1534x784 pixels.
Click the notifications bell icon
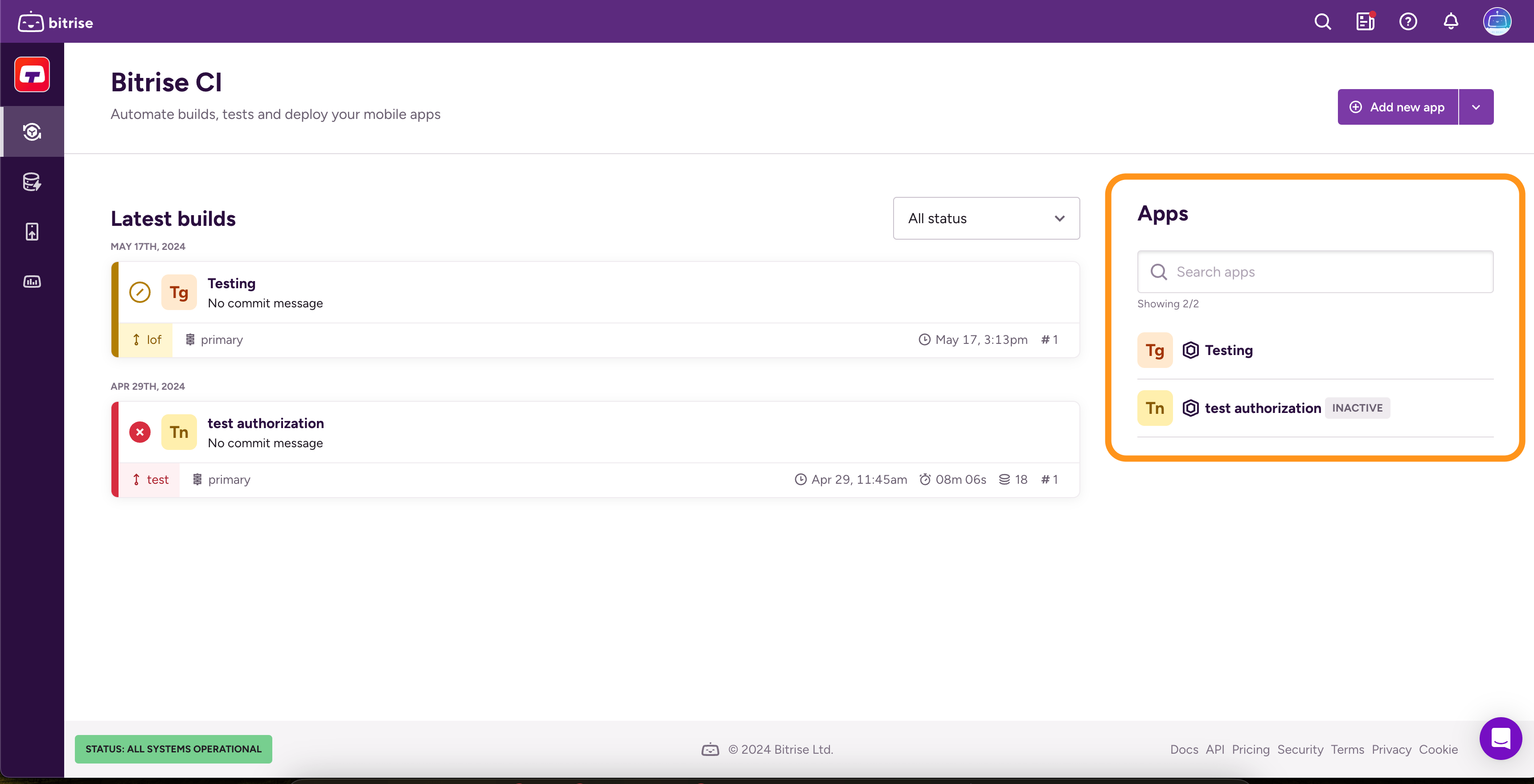[1451, 22]
